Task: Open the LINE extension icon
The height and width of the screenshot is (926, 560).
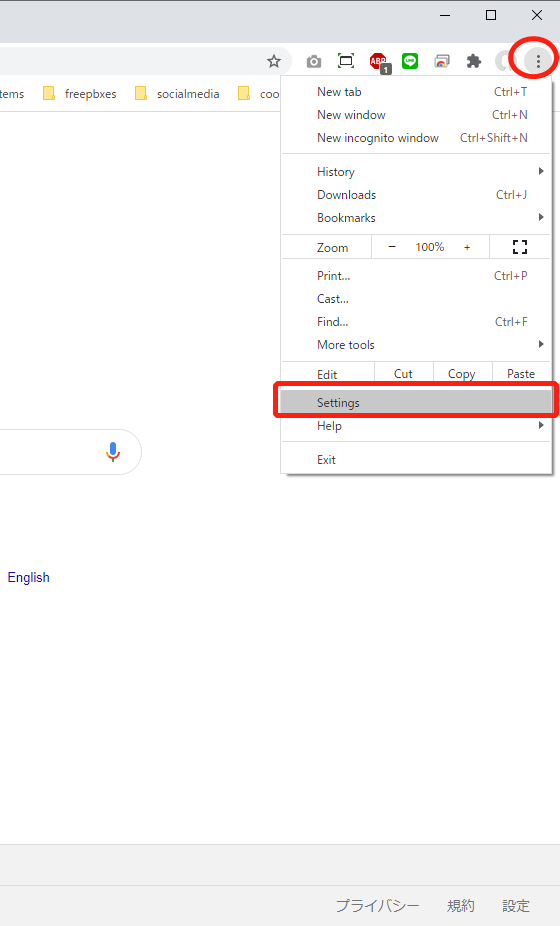Action: pyautogui.click(x=410, y=61)
